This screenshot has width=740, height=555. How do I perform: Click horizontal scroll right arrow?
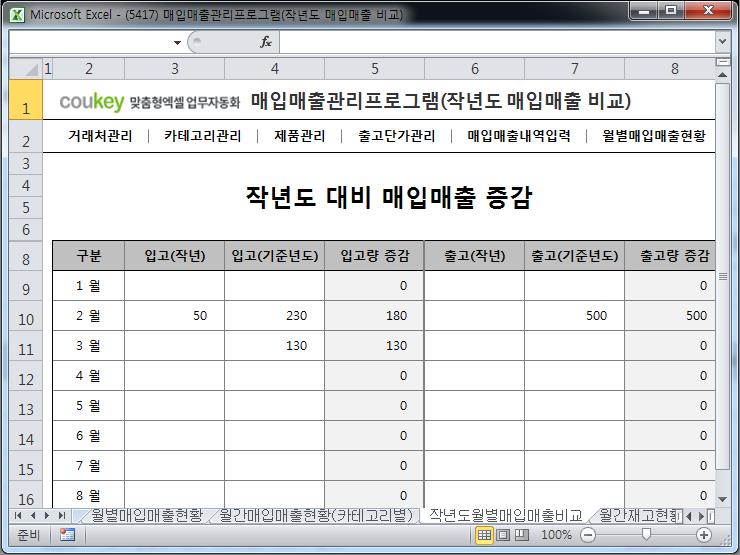click(x=701, y=516)
